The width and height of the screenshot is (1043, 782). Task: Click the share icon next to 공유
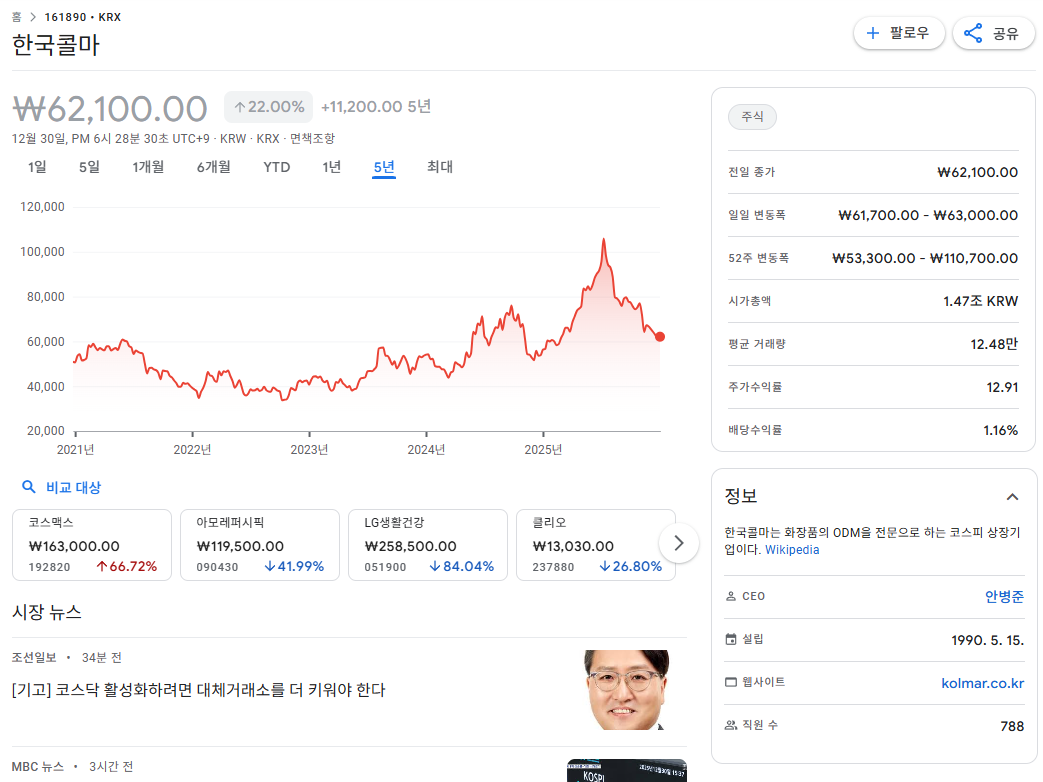point(972,33)
